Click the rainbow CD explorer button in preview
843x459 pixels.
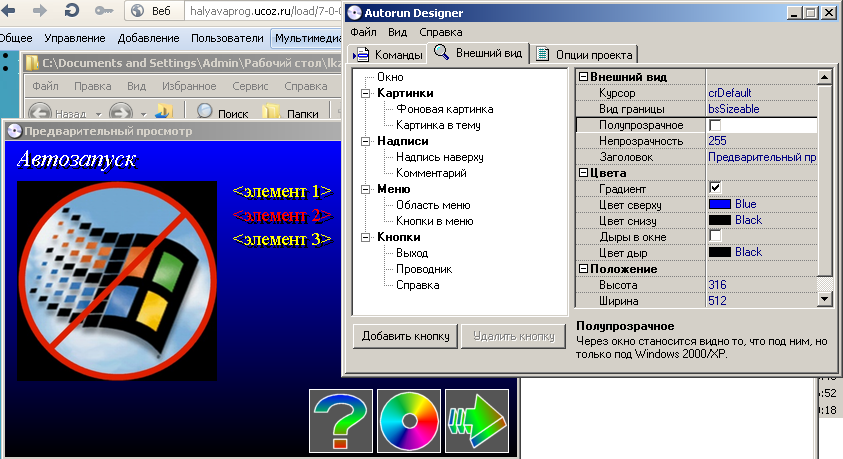click(x=409, y=421)
